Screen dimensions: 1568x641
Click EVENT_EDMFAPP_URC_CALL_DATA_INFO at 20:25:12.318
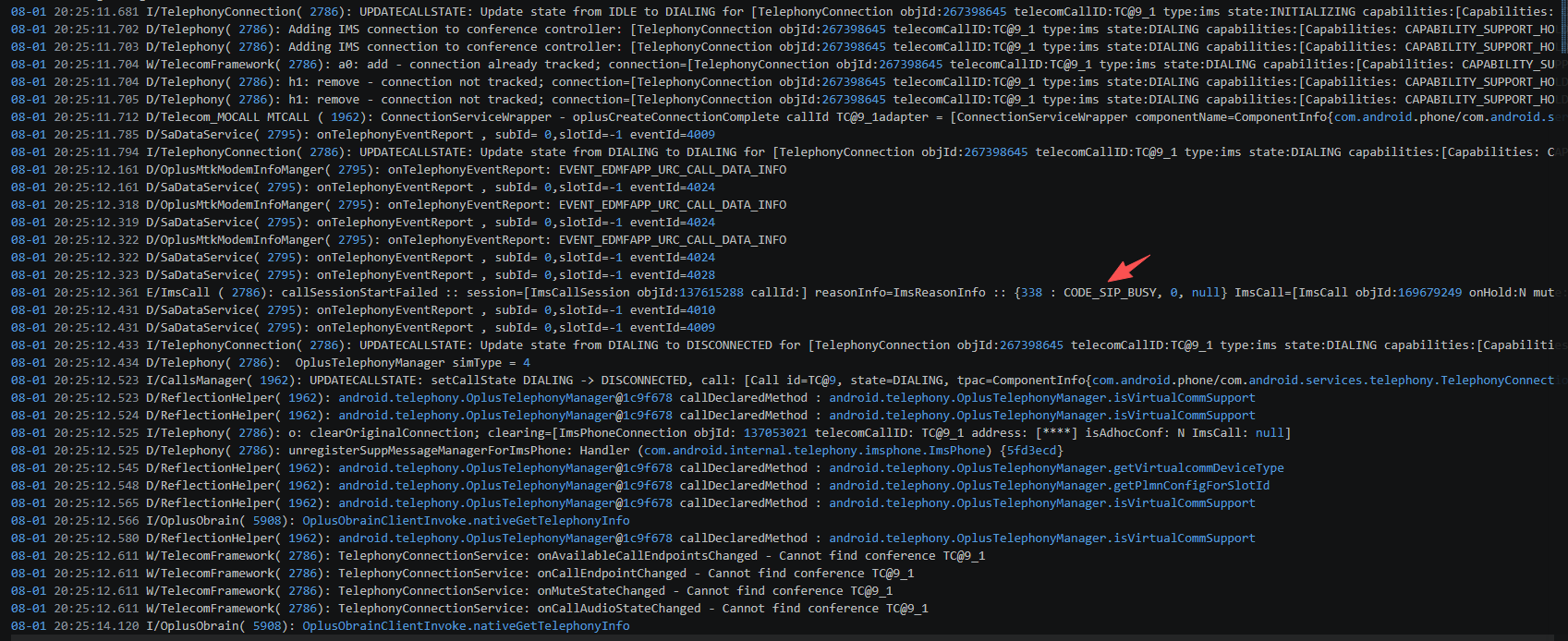(673, 205)
